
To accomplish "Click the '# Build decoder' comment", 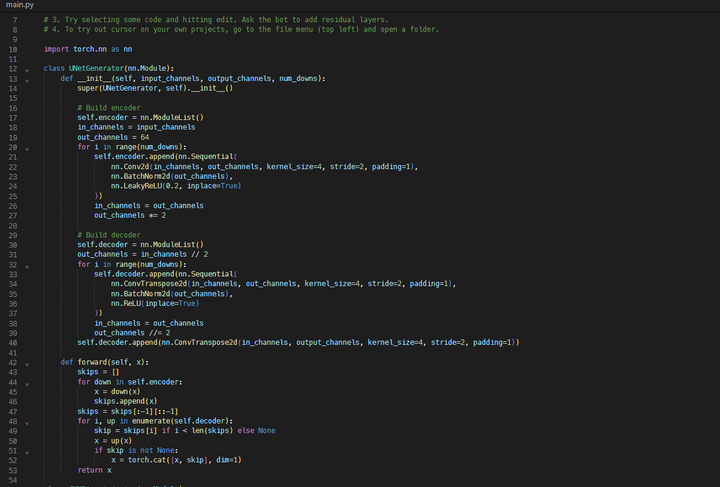I will [109, 235].
